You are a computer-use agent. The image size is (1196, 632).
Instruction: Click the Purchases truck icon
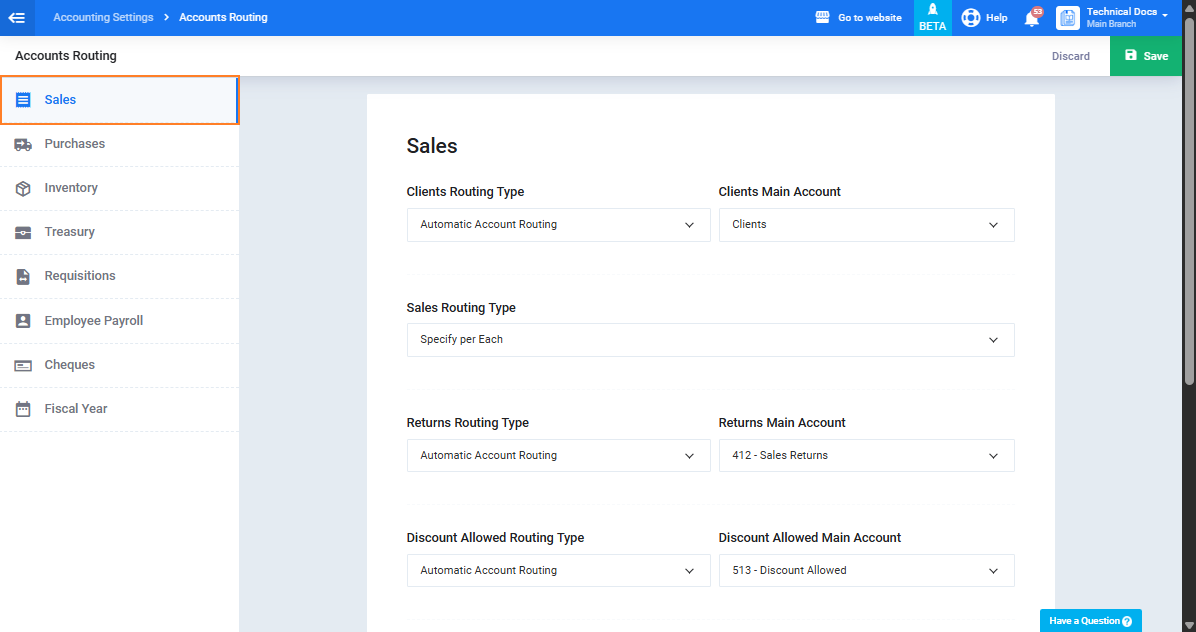coord(23,144)
